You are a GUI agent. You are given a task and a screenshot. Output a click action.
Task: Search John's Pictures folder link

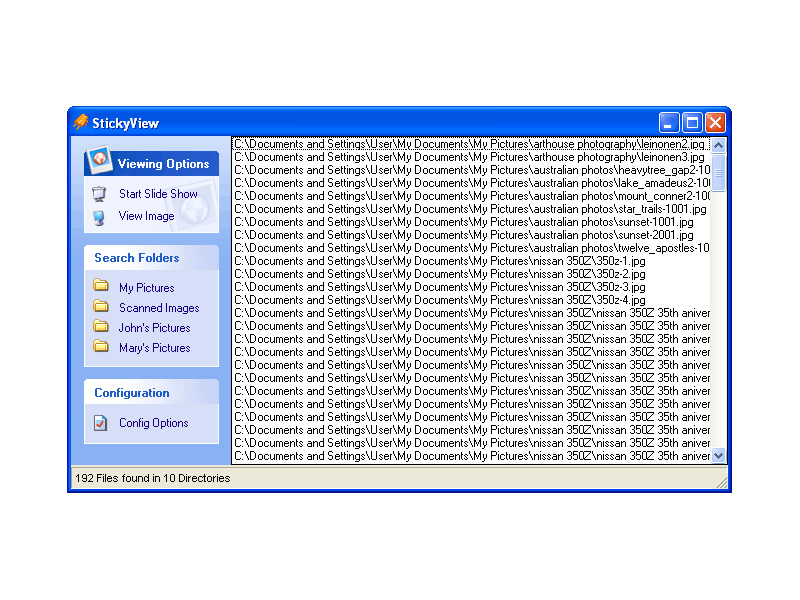155,328
